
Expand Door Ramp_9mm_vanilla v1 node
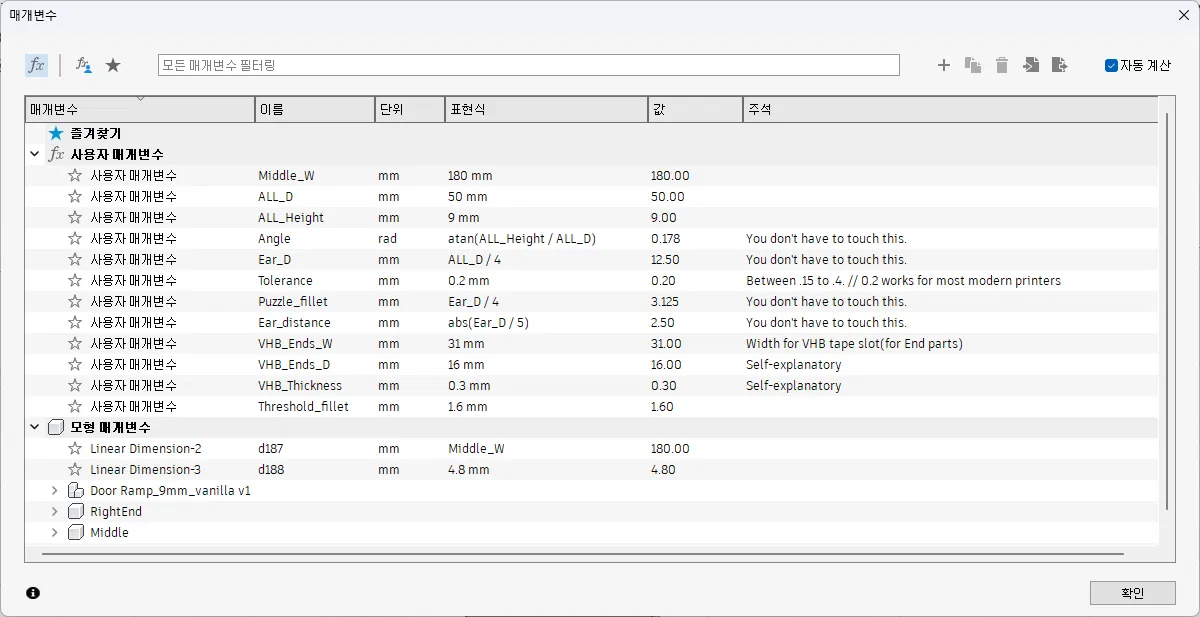55,491
